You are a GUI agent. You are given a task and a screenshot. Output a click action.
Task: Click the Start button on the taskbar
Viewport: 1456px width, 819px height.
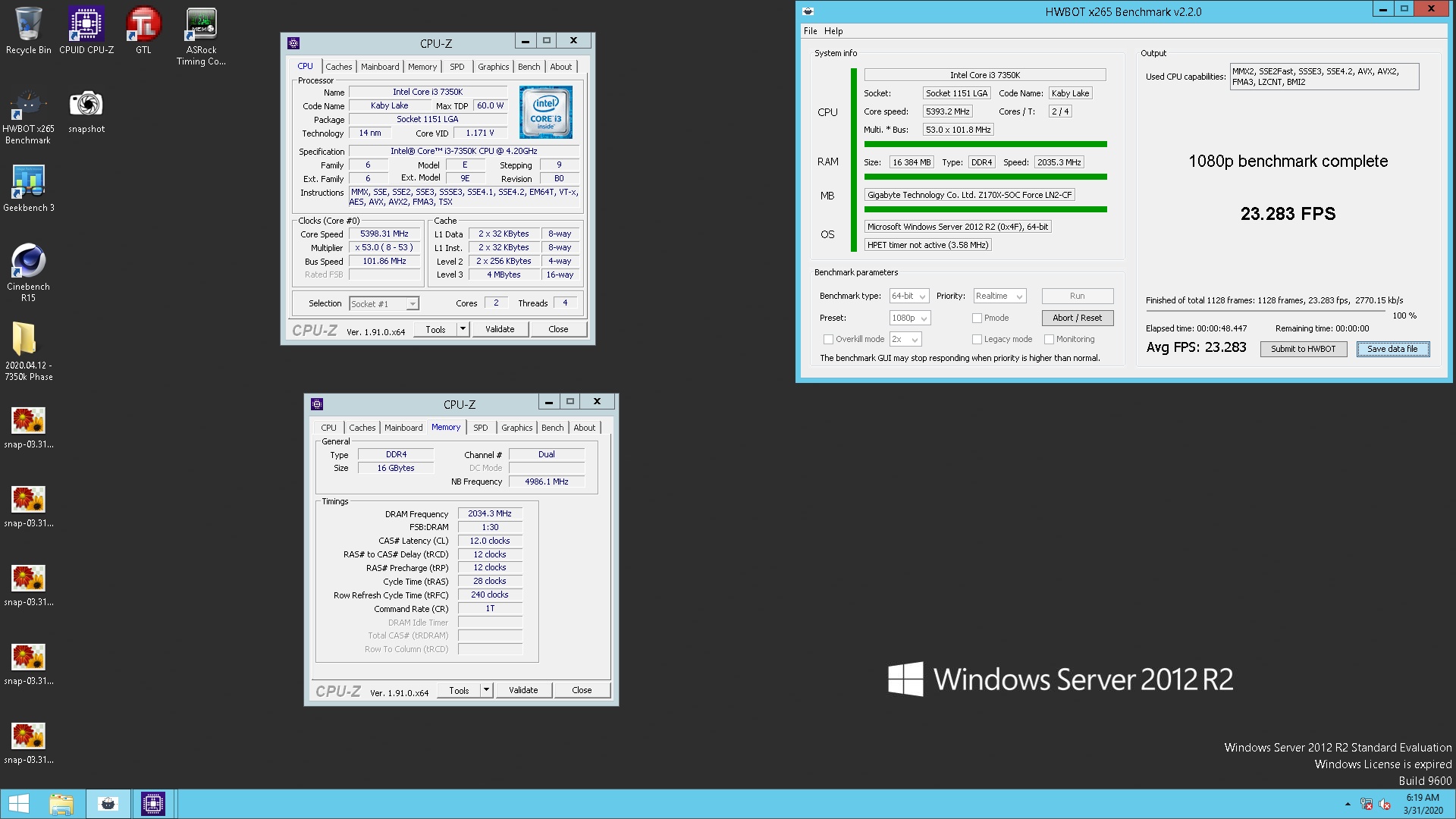[18, 804]
